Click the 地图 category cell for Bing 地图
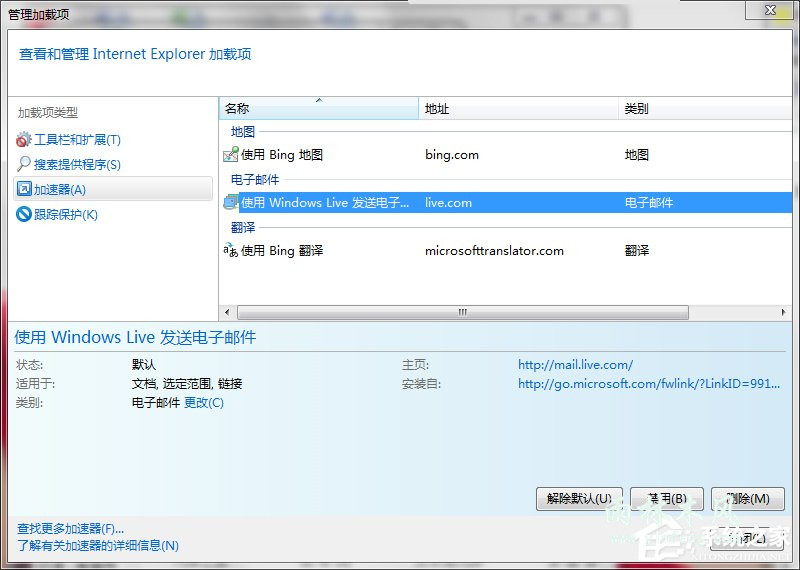 637,155
